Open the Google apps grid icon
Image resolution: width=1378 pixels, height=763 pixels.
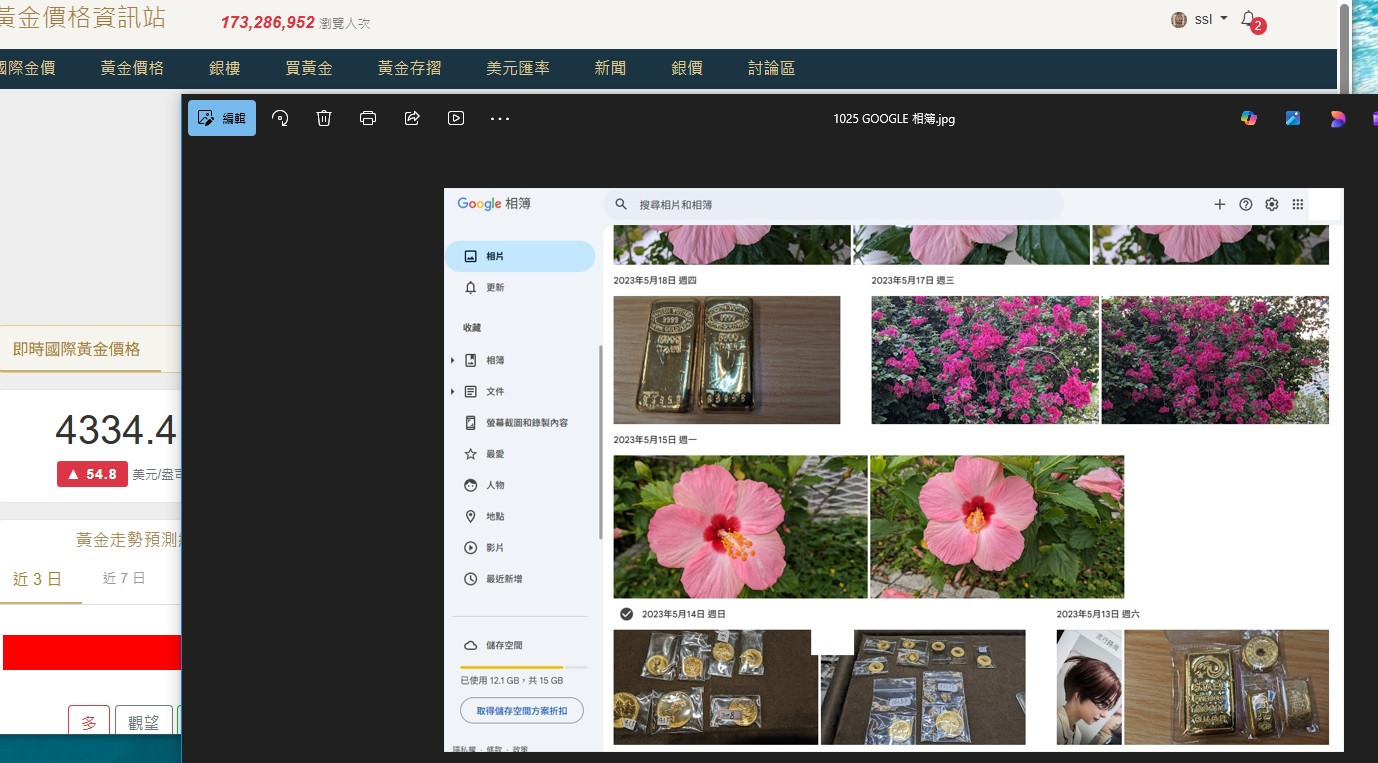tap(1298, 204)
